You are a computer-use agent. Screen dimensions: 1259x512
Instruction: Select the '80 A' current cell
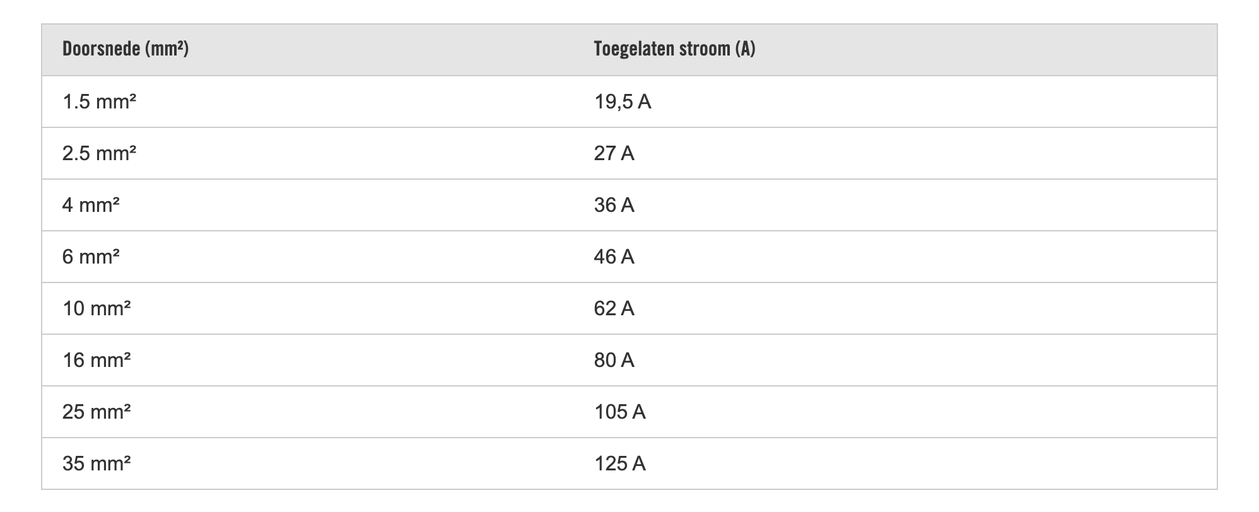click(614, 360)
